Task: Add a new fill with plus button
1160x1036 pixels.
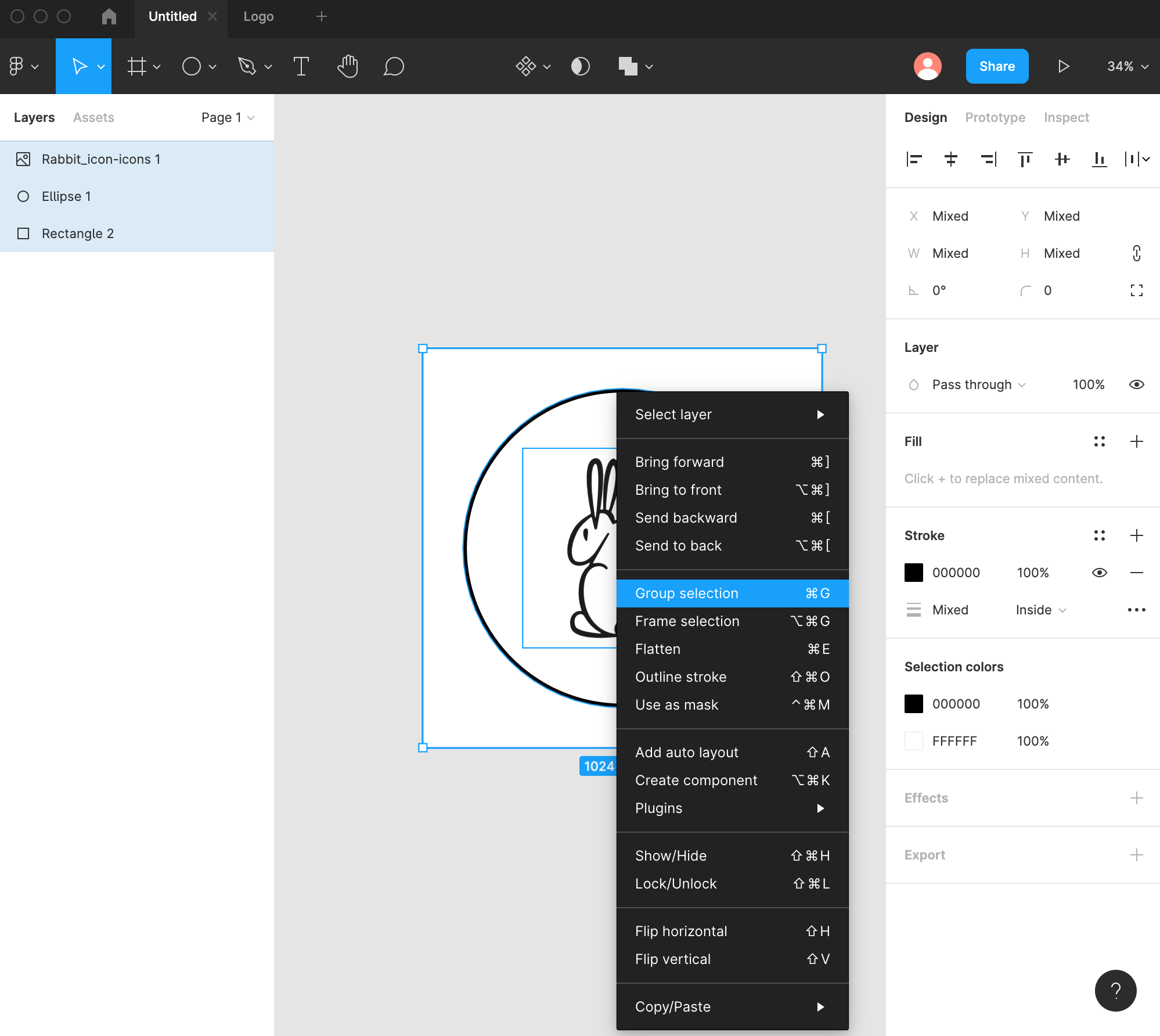Action: [1136, 441]
